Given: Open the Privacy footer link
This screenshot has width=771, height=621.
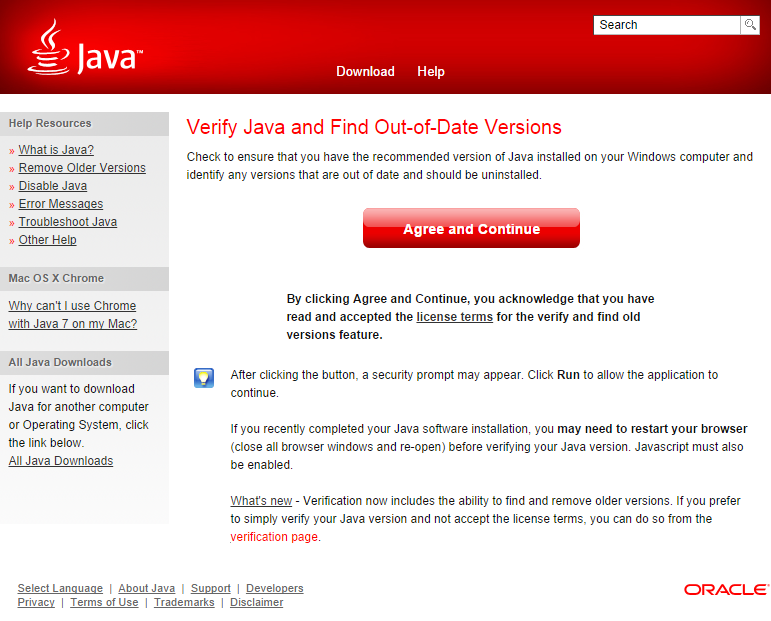Looking at the screenshot, I should (x=36, y=602).
